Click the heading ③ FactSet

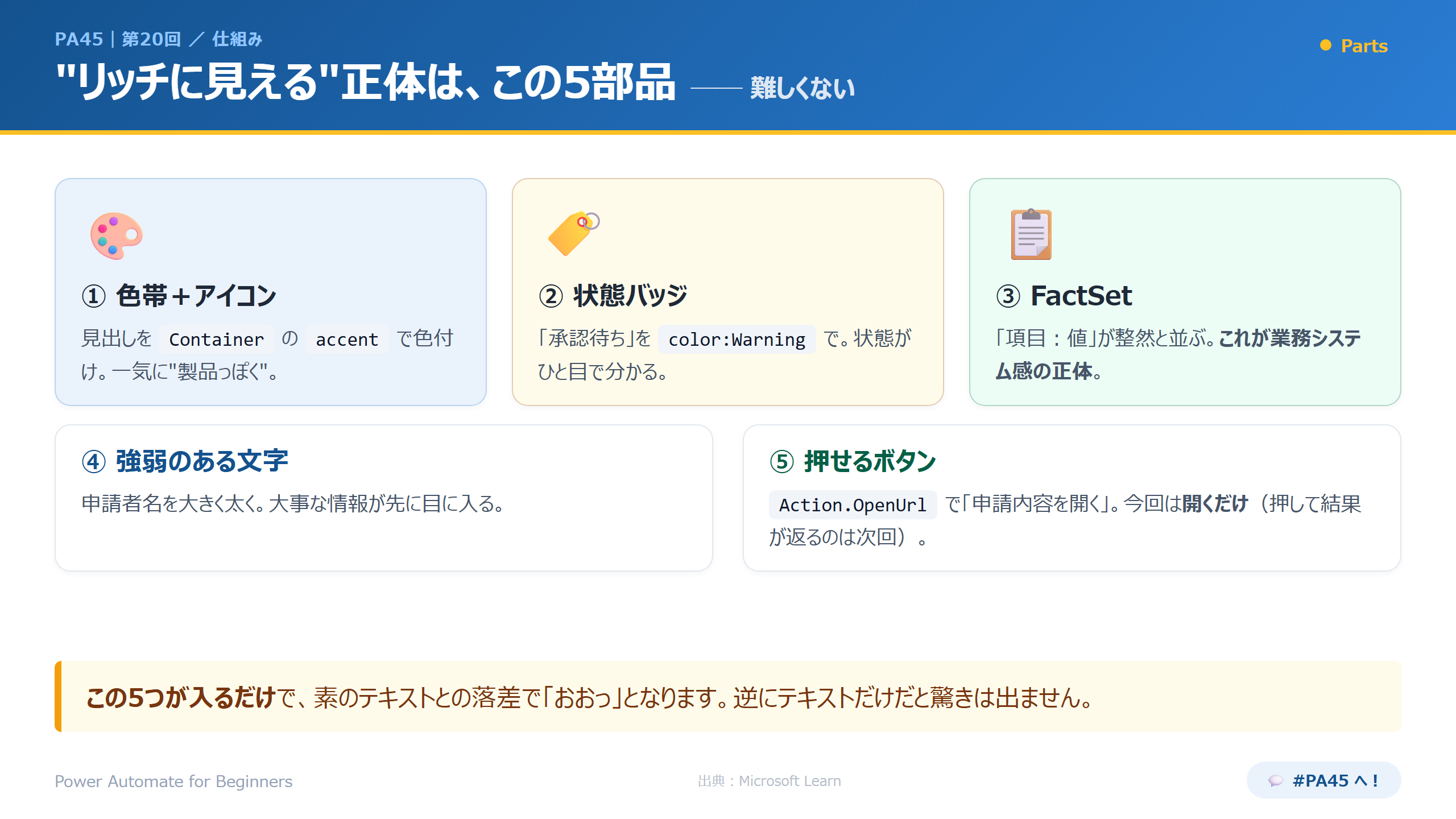[x=1064, y=296]
